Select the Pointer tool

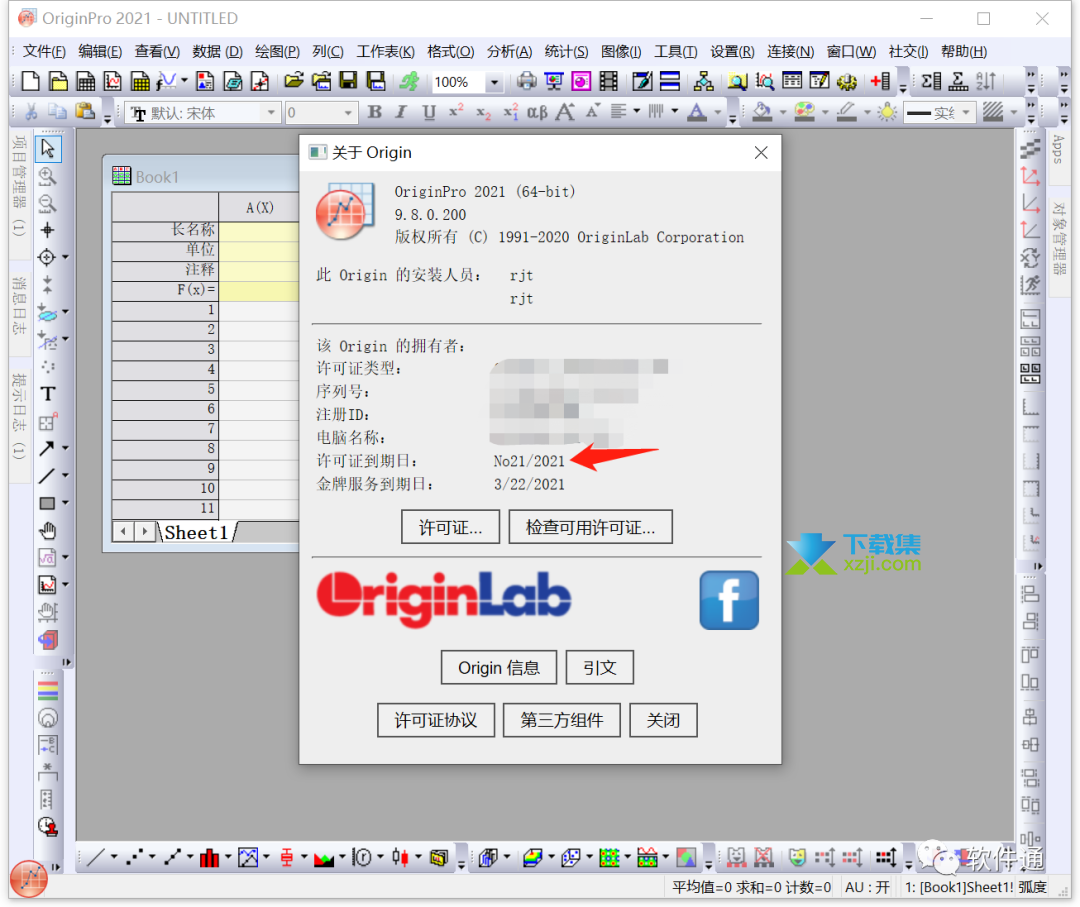tap(48, 149)
